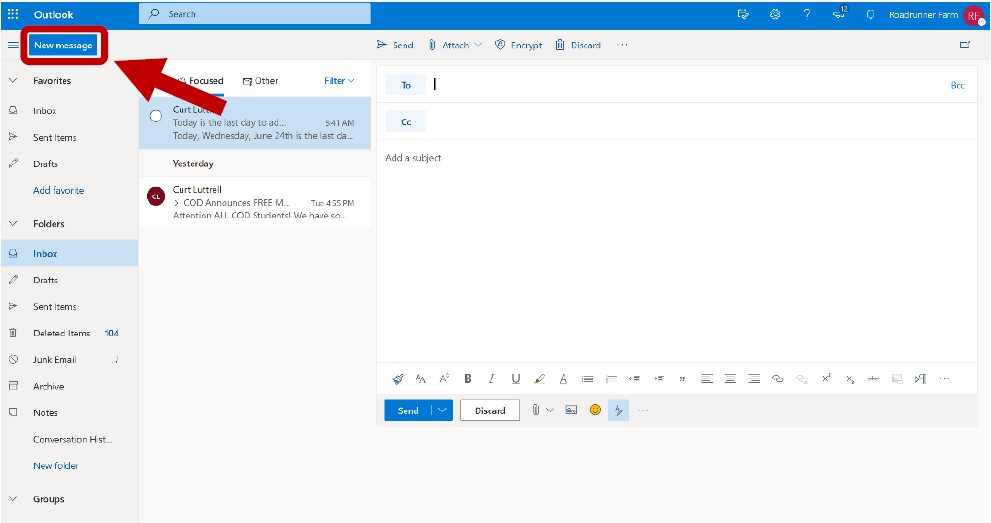Expand the Groups section
The image size is (991, 523).
[13, 499]
